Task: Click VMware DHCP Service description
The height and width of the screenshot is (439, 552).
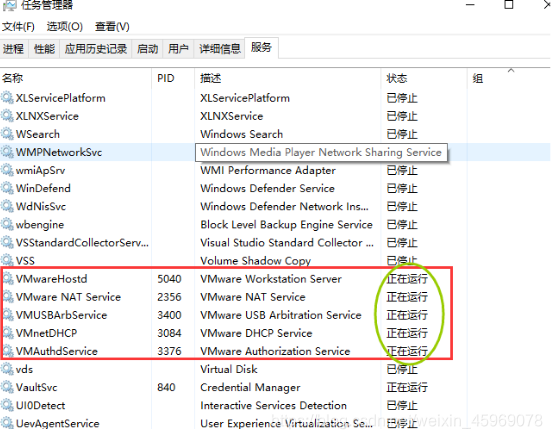Action: click(x=256, y=333)
